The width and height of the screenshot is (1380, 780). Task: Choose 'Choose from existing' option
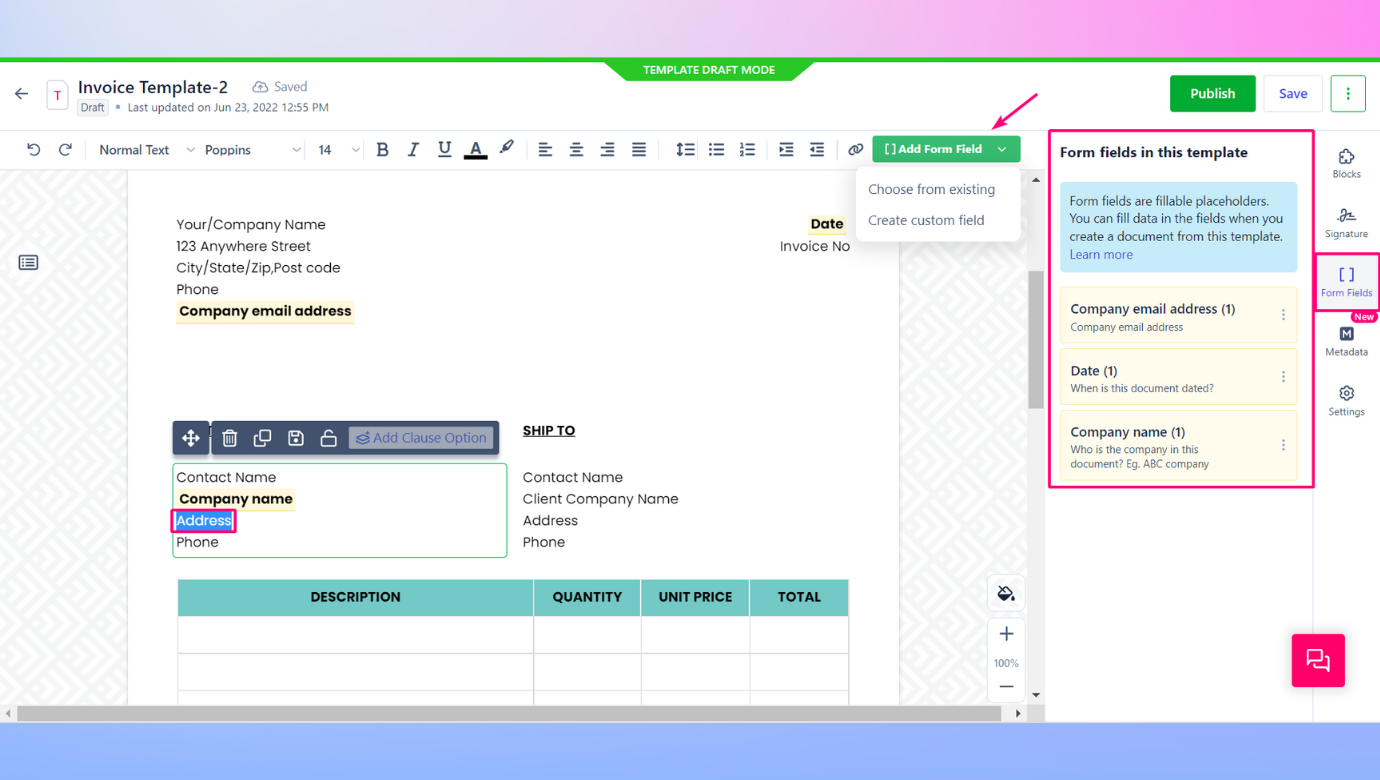[931, 189]
